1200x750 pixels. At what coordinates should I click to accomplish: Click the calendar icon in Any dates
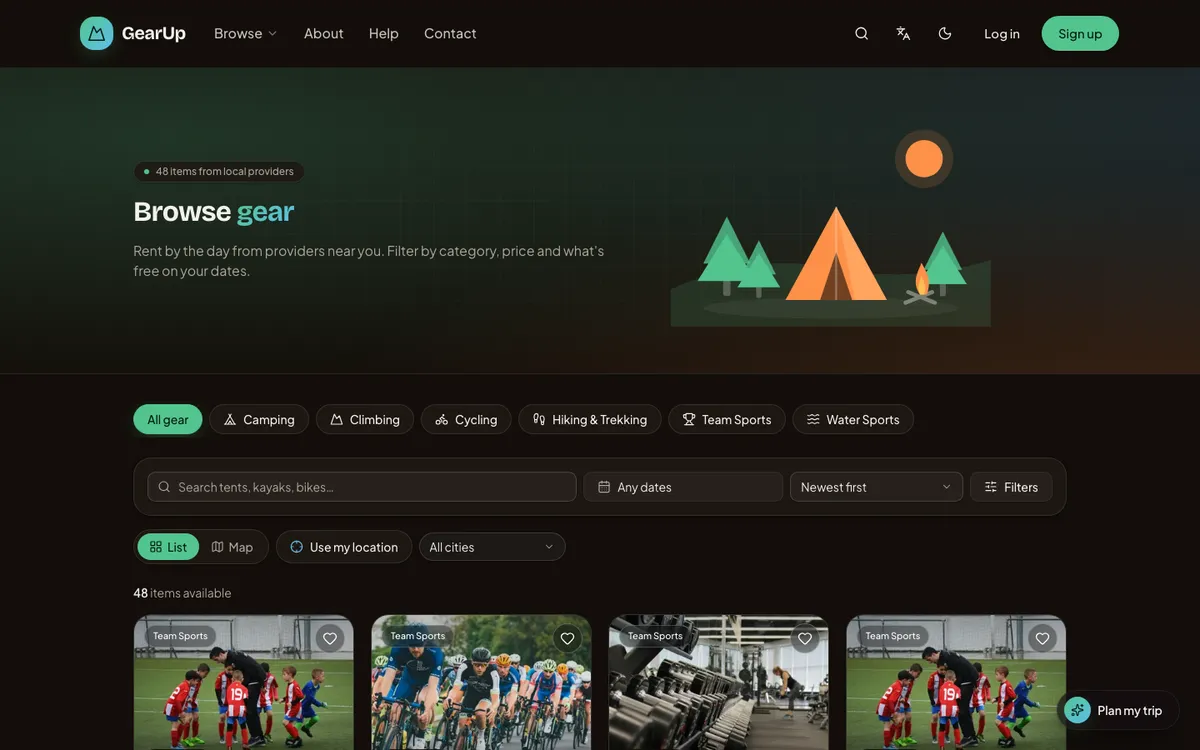604,487
